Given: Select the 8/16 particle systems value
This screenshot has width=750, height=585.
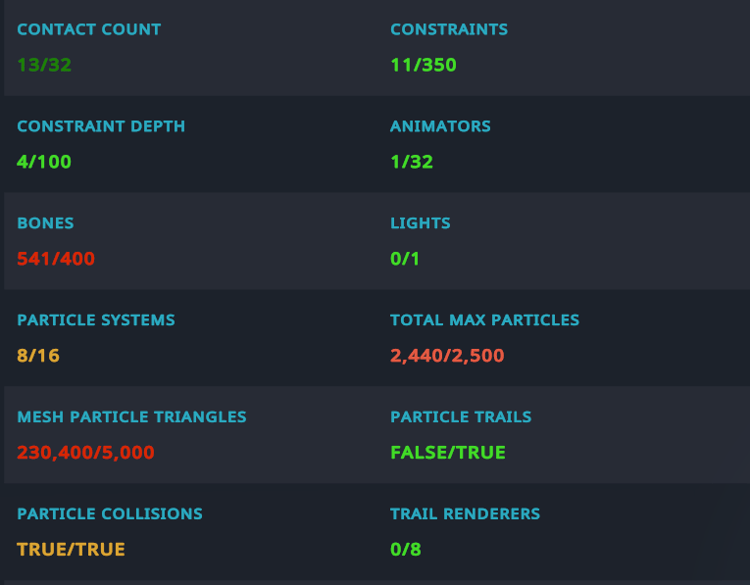Looking at the screenshot, I should click(40, 356).
